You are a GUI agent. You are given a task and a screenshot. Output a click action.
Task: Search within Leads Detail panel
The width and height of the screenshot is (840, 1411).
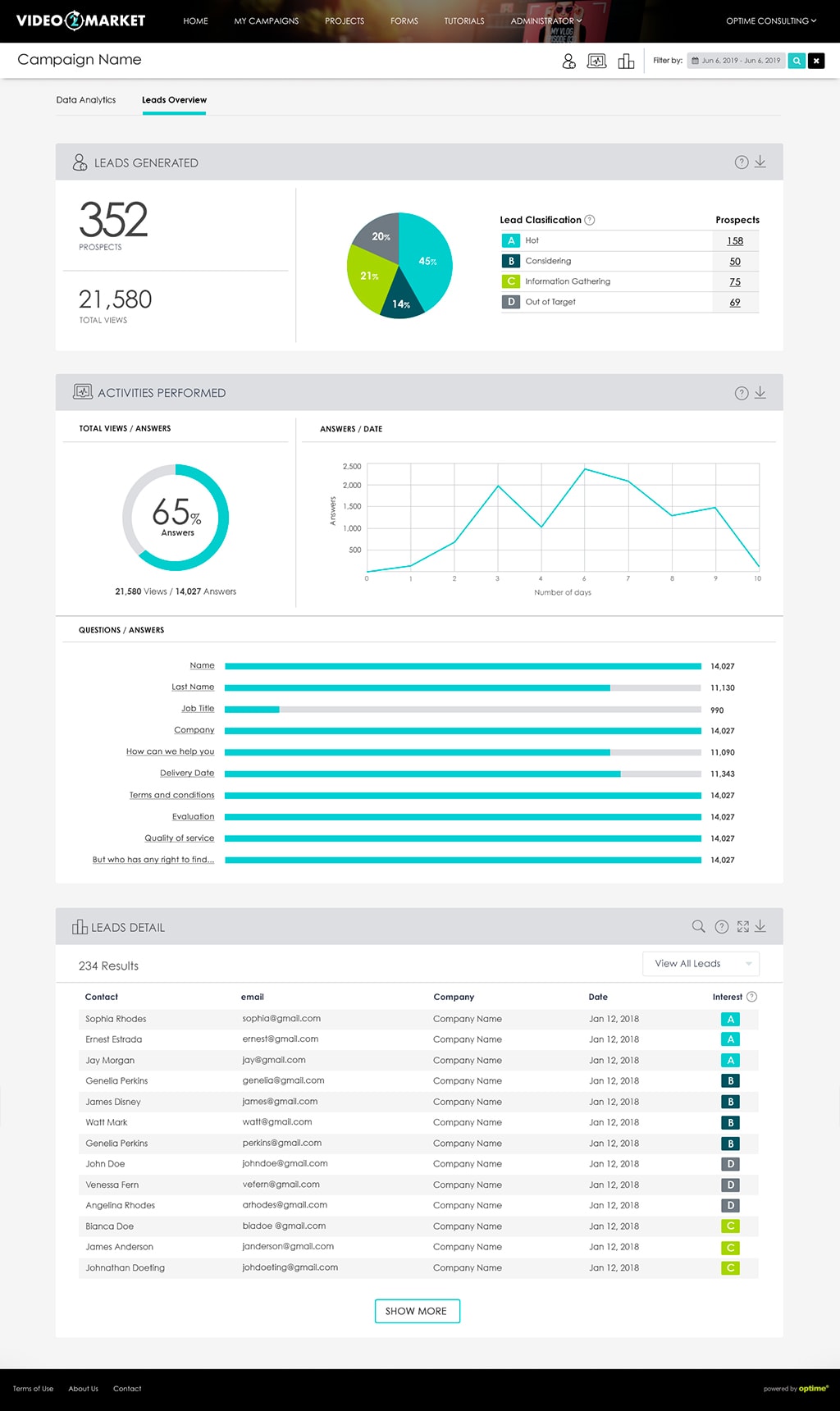tap(698, 926)
